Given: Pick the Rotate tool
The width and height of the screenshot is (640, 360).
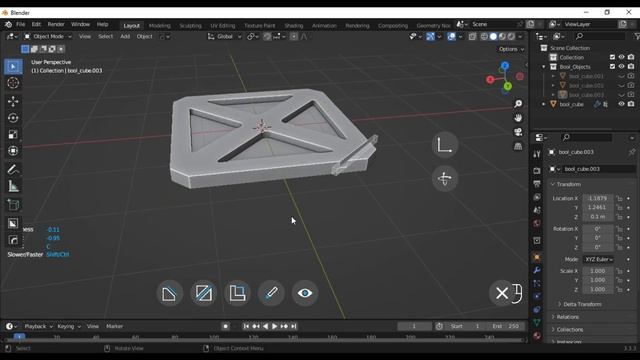Looking at the screenshot, I should [13, 118].
